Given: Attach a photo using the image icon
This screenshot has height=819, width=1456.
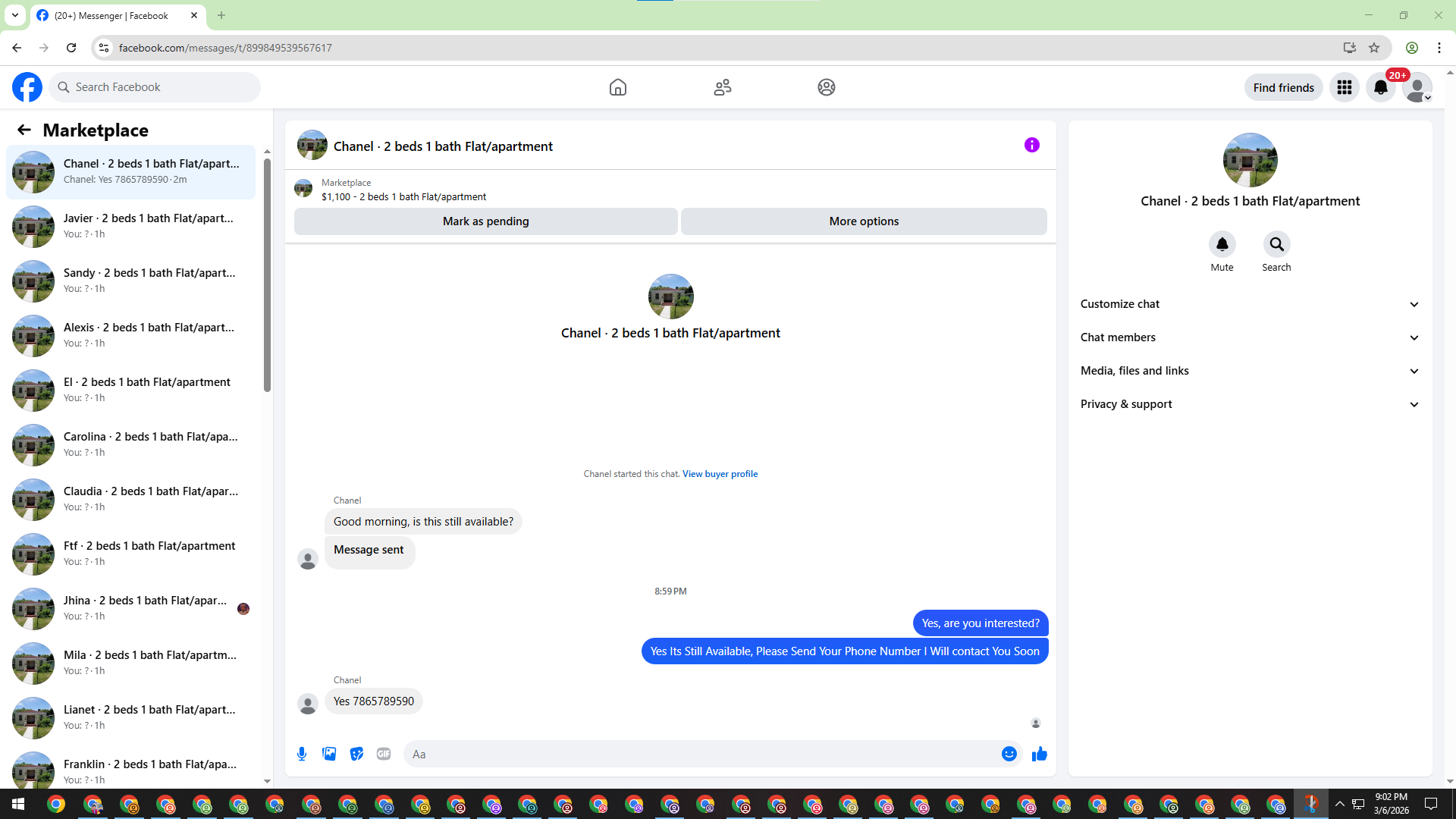Looking at the screenshot, I should coord(329,754).
